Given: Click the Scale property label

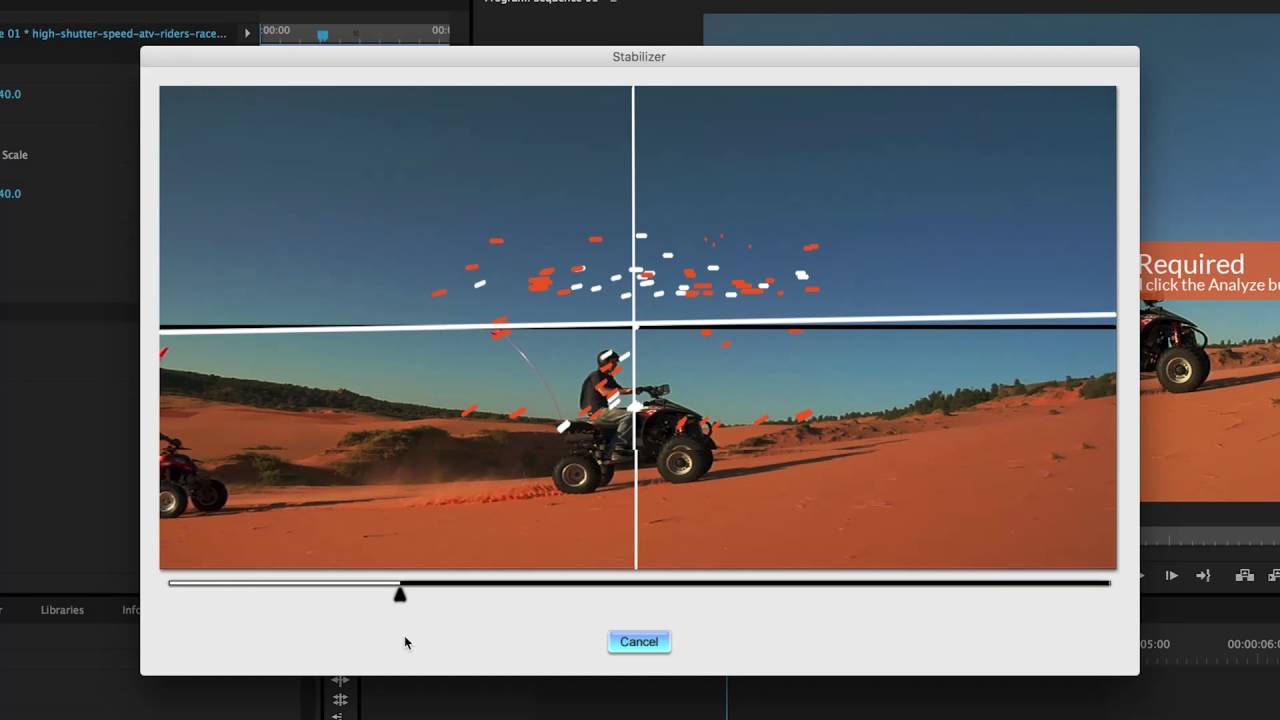Looking at the screenshot, I should 15,155.
